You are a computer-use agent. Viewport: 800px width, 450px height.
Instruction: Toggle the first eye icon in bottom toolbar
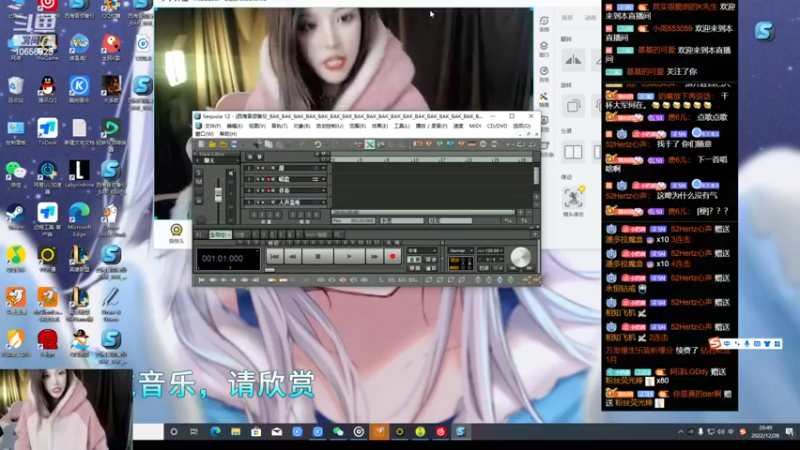pos(321,280)
